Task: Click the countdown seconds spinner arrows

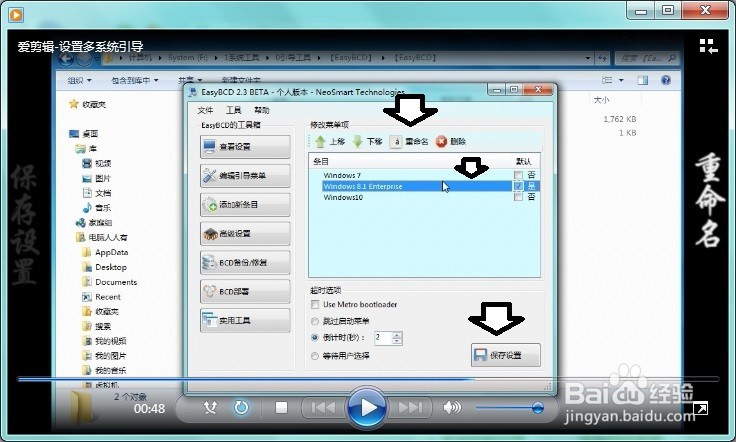Action: tap(397, 338)
